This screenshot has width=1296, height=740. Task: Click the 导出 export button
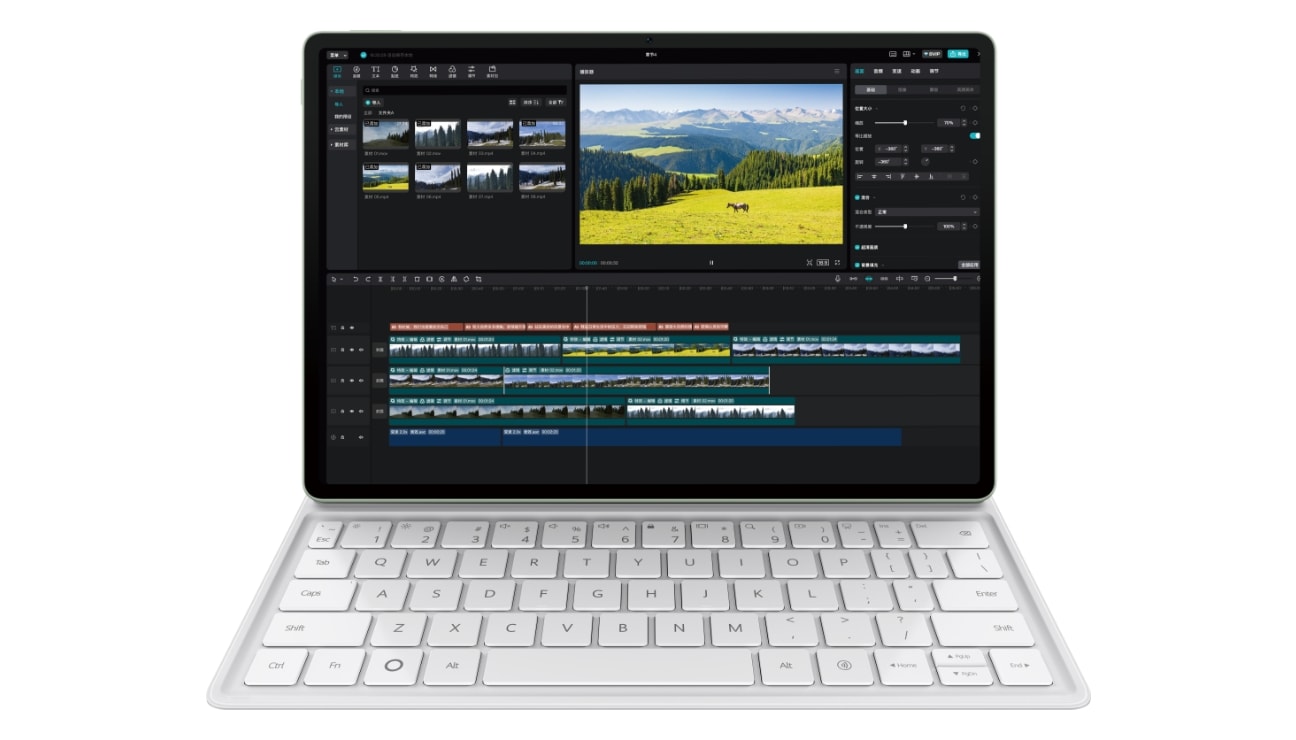(958, 52)
